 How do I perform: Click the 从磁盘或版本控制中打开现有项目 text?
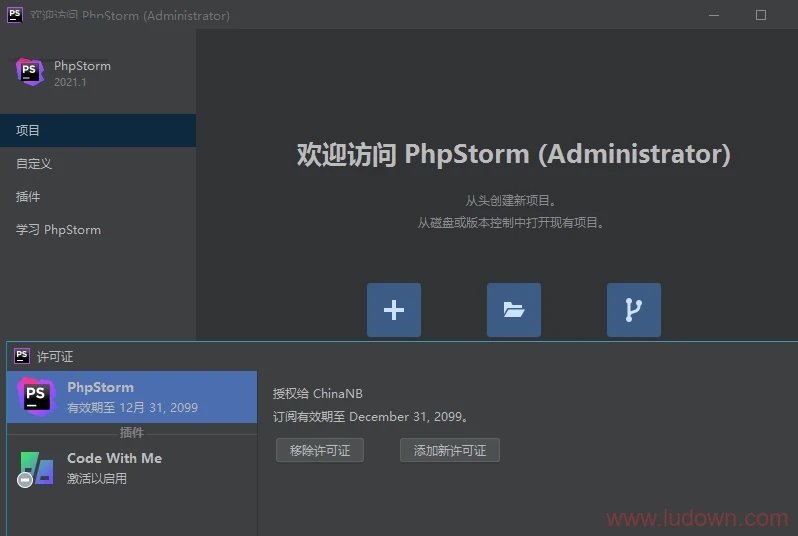click(x=510, y=222)
